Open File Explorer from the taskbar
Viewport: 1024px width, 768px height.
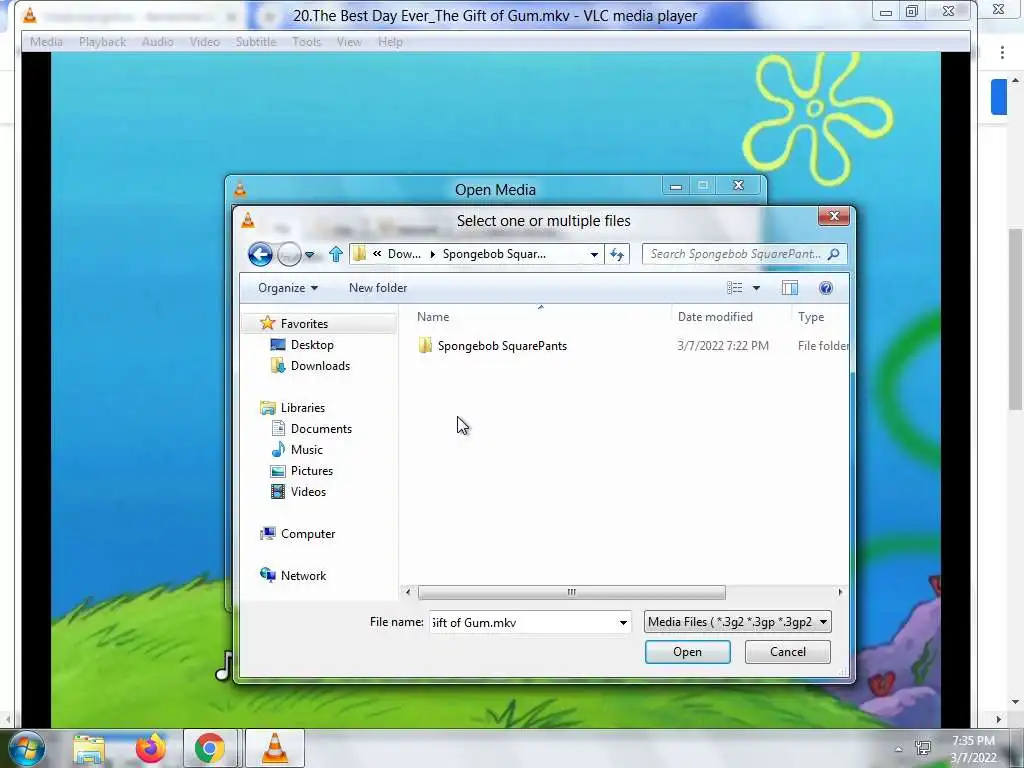tap(89, 749)
